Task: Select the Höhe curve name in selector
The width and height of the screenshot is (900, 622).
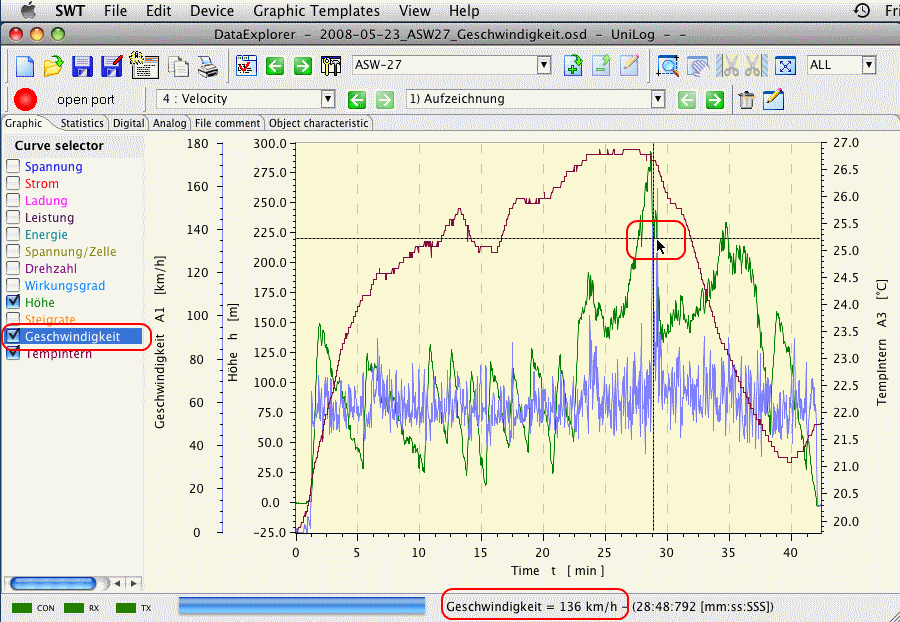Action: (x=40, y=302)
